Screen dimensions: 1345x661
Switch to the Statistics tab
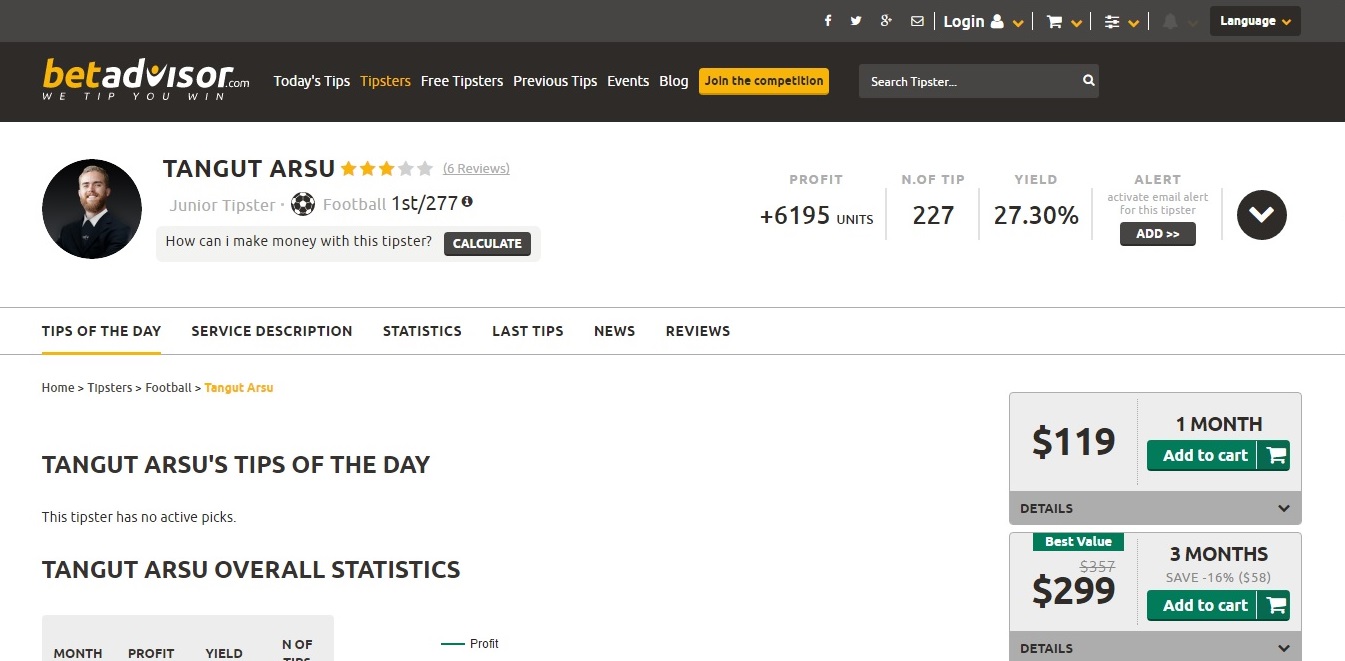tap(422, 331)
